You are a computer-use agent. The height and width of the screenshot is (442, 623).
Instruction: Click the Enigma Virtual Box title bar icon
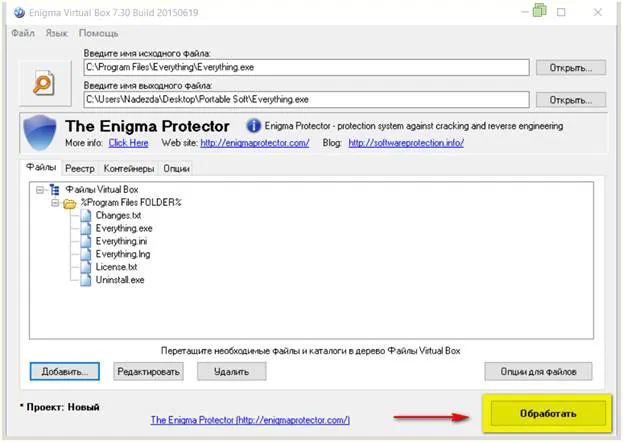(x=19, y=13)
